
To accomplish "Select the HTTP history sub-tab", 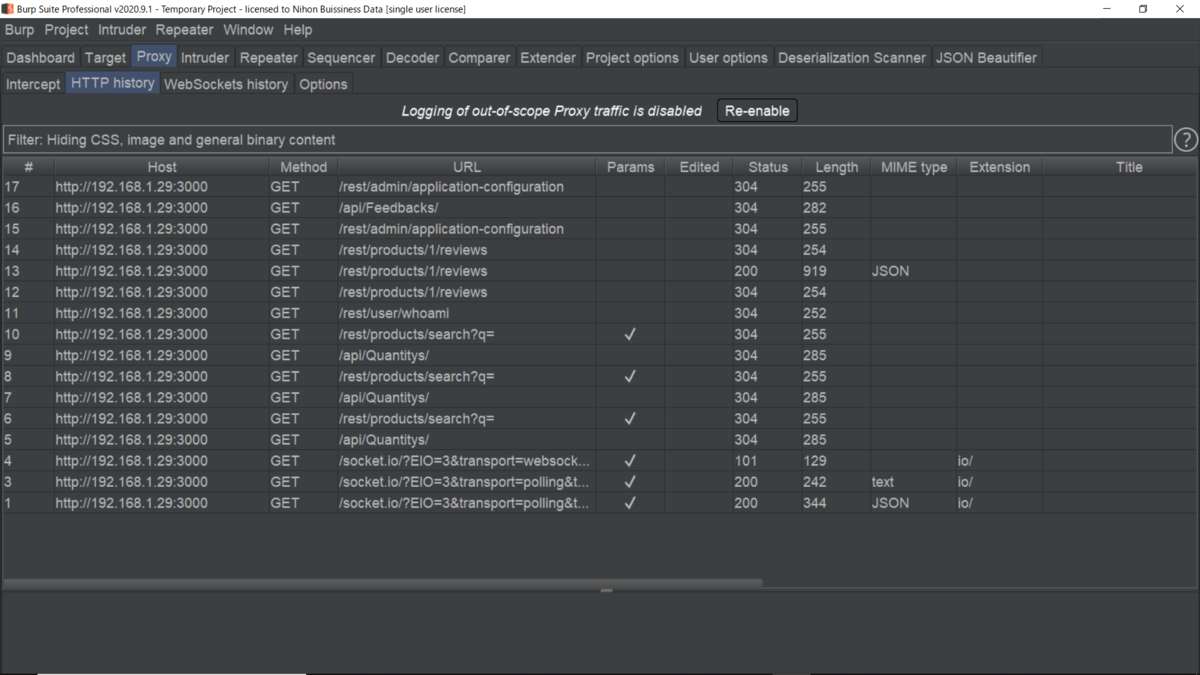I will 113,83.
